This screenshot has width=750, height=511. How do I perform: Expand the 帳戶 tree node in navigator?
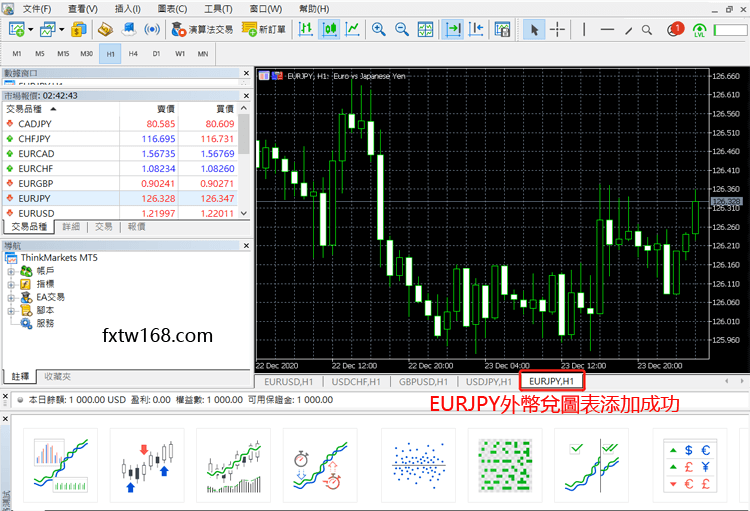coord(12,270)
